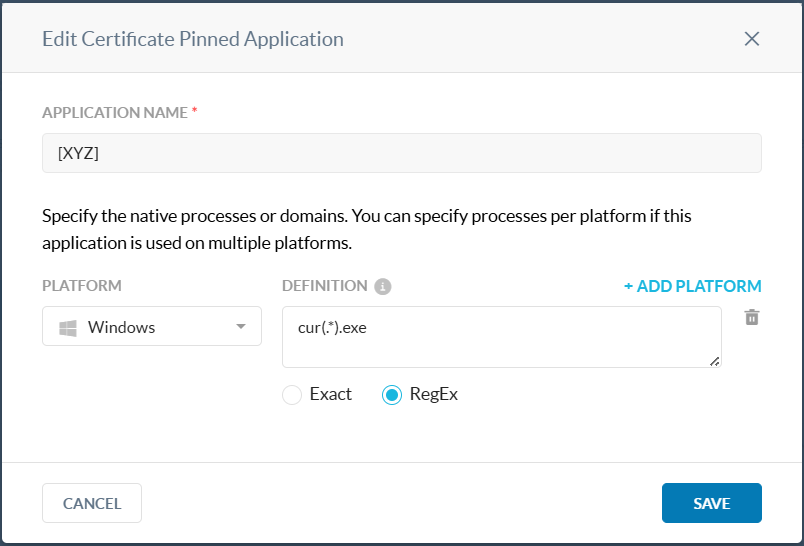
Task: Click the Definition info icon
Action: click(383, 286)
